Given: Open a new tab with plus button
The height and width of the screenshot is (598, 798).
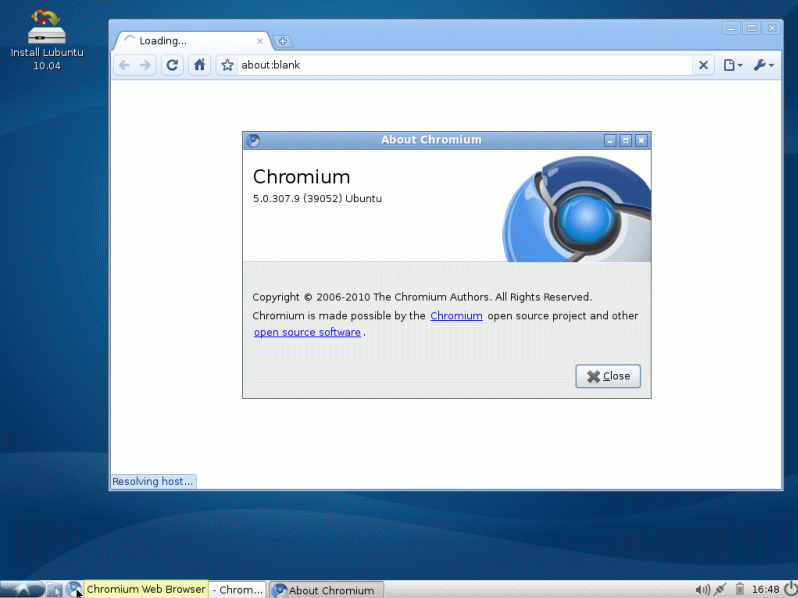Looking at the screenshot, I should pos(282,41).
